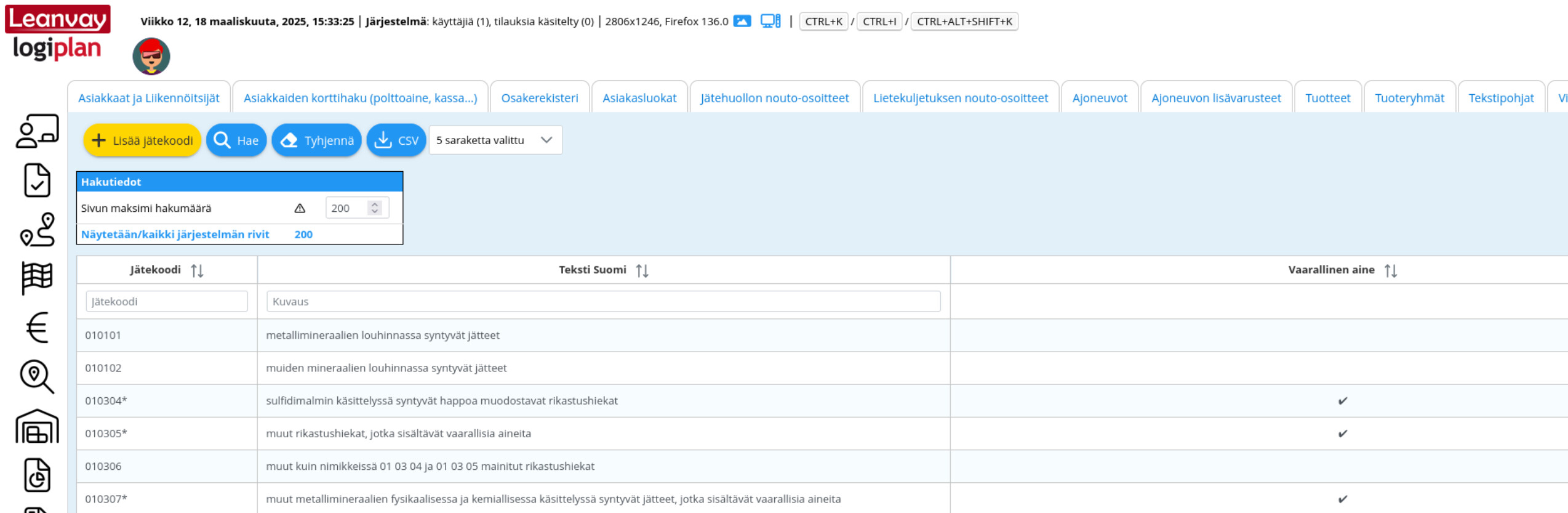The width and height of the screenshot is (1568, 513).
Task: Open the customer register sidebar icon
Action: point(37,131)
